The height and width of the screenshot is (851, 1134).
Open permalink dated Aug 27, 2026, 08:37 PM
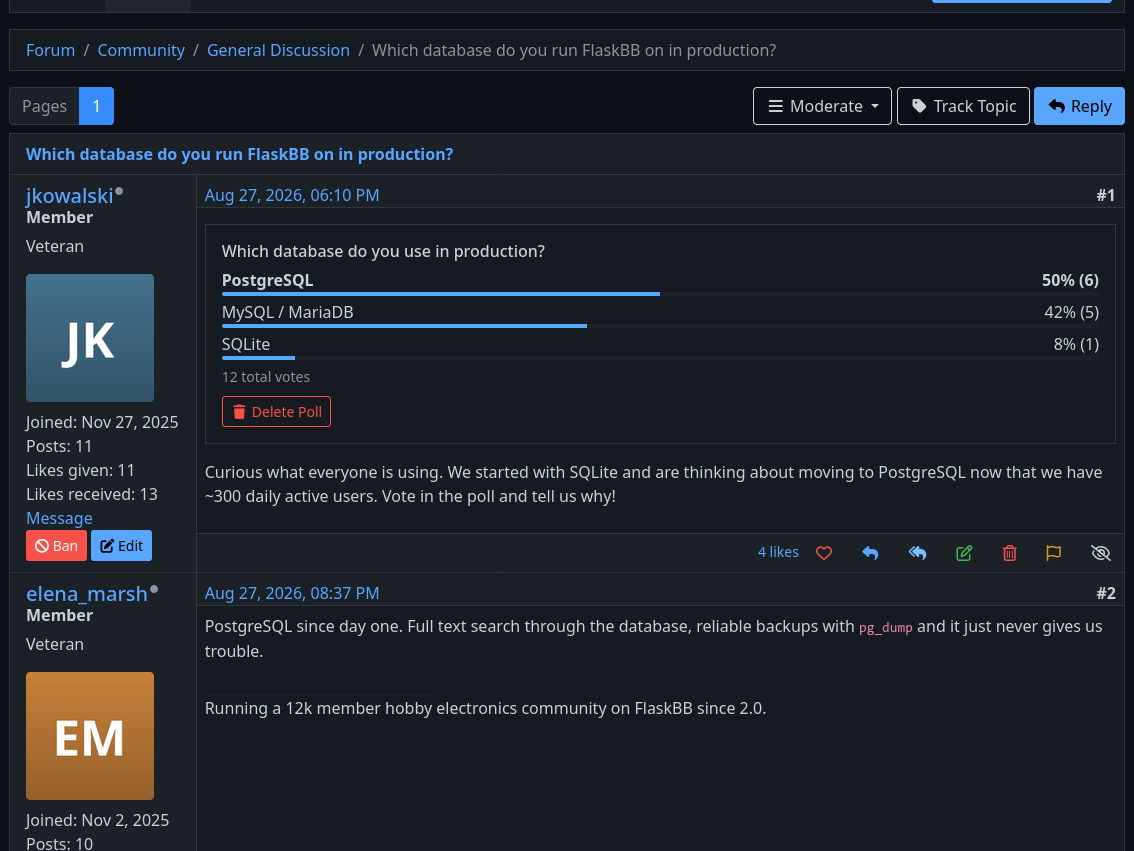291,593
